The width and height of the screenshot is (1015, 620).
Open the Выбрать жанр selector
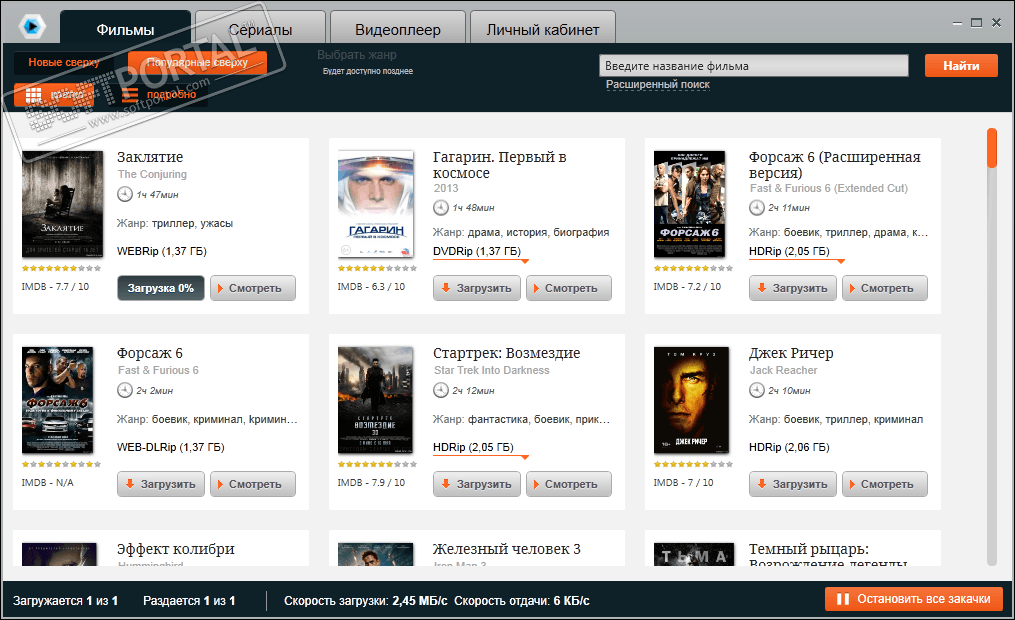click(x=357, y=55)
